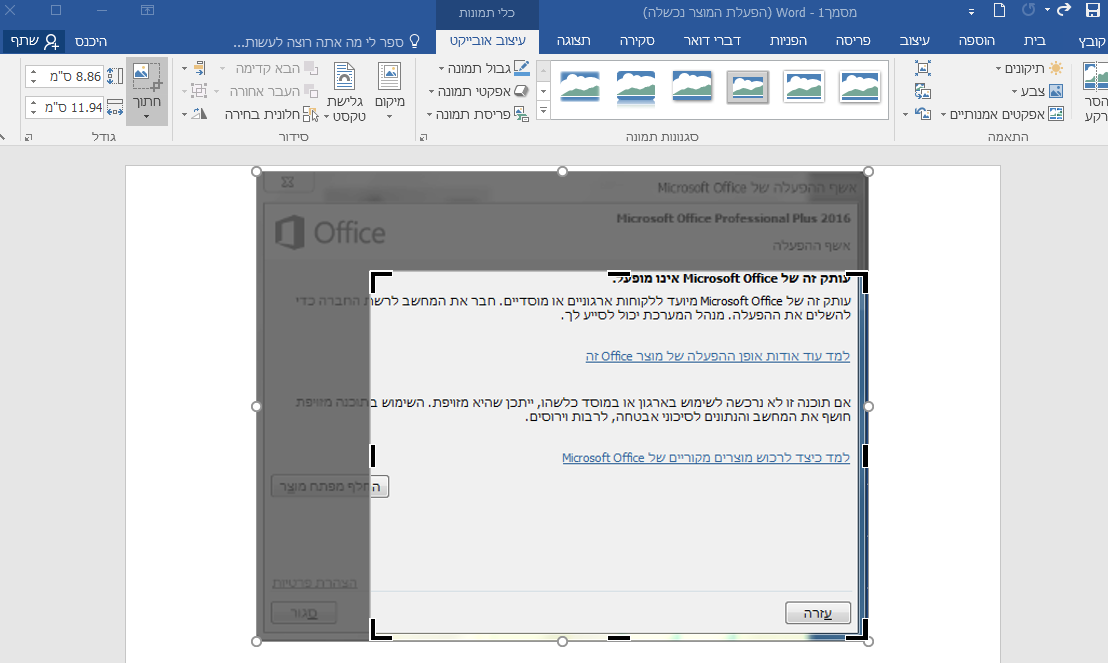The image size is (1108, 663).
Task: Apply the plain white frame style, first on the right
Action: tap(860, 87)
